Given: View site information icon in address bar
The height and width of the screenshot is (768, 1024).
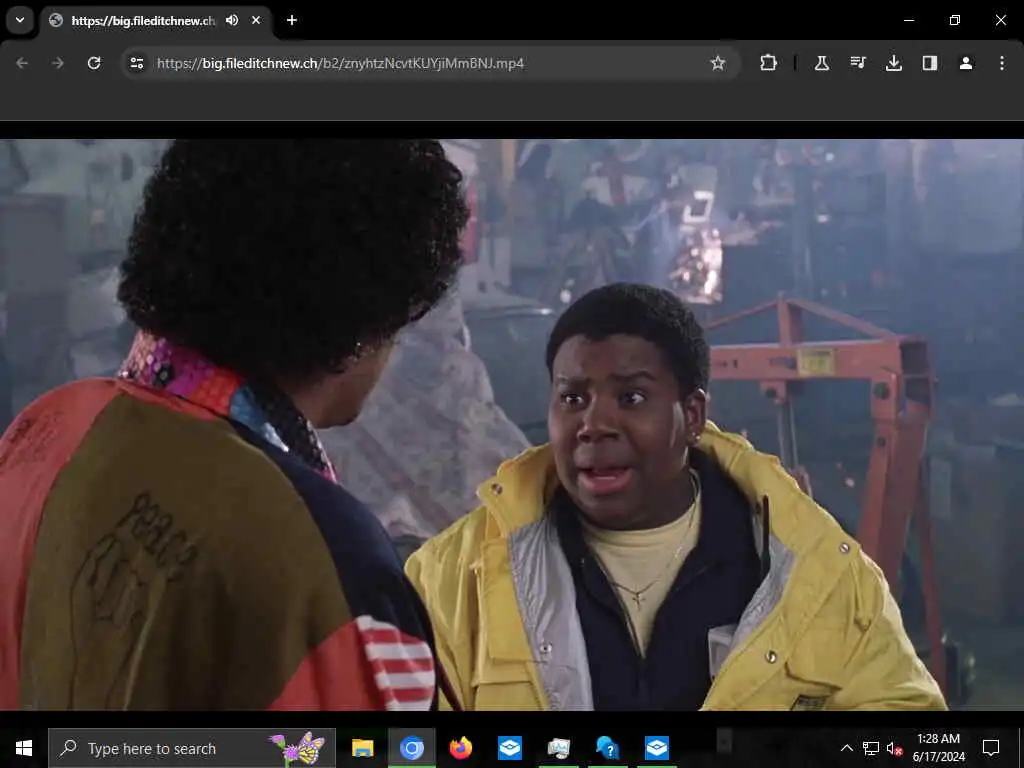Looking at the screenshot, I should tap(136, 63).
